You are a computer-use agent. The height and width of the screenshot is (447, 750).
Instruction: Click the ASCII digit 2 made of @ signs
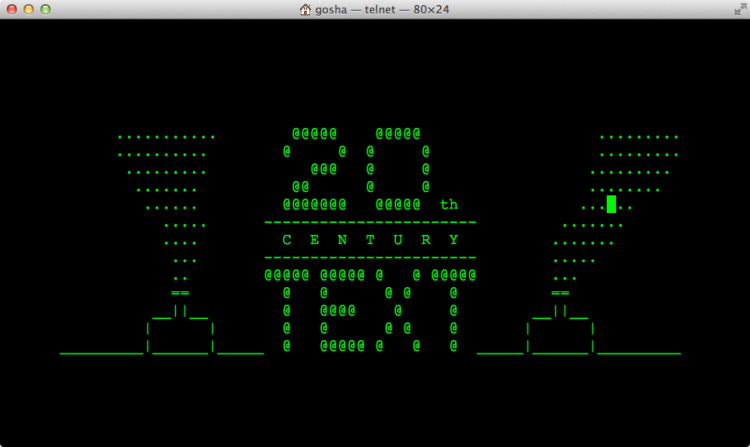(314, 169)
